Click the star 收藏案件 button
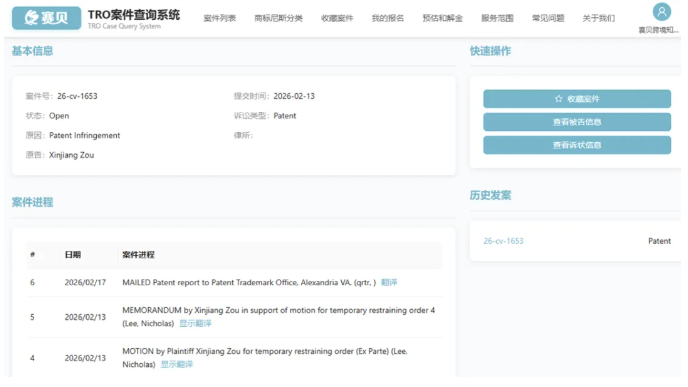Viewport: 688px width, 387px height. (x=577, y=99)
